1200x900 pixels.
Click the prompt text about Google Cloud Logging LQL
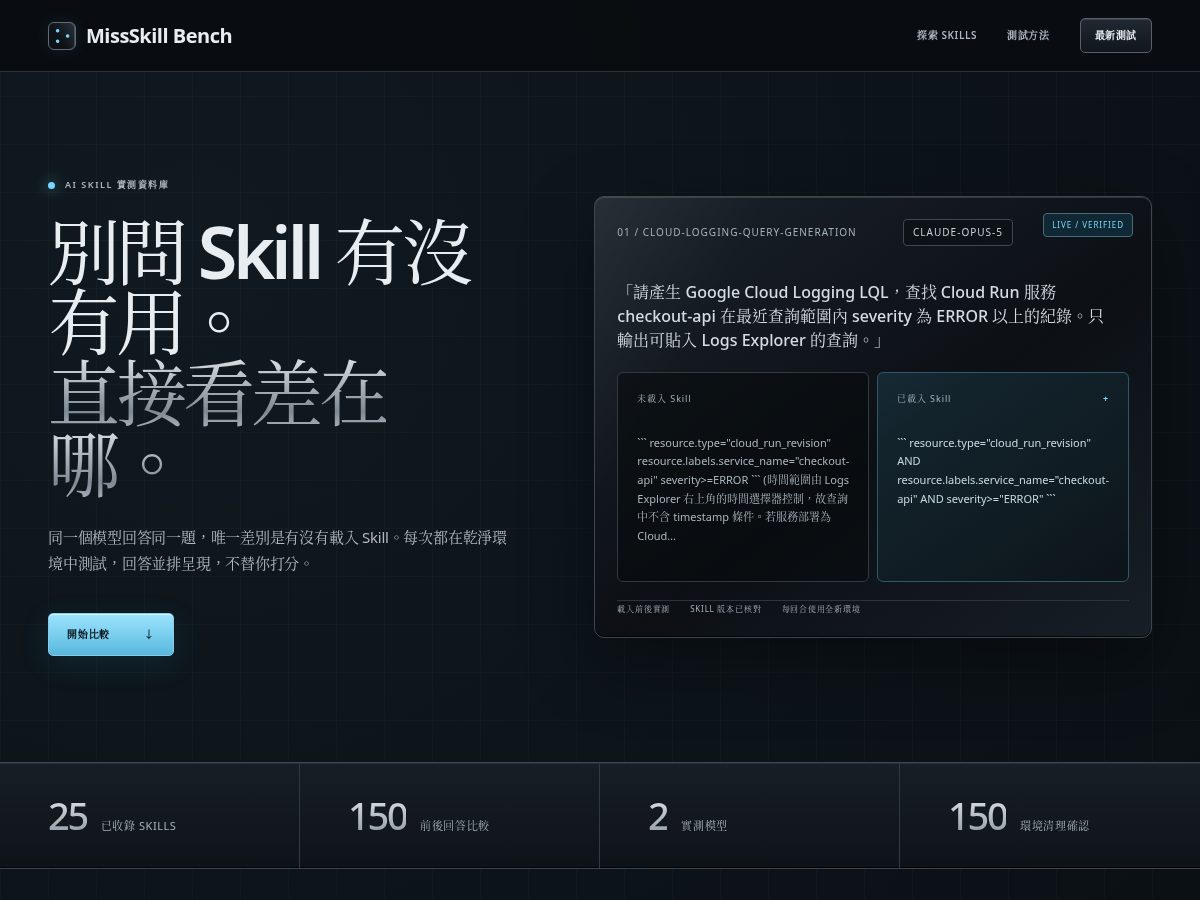[861, 316]
